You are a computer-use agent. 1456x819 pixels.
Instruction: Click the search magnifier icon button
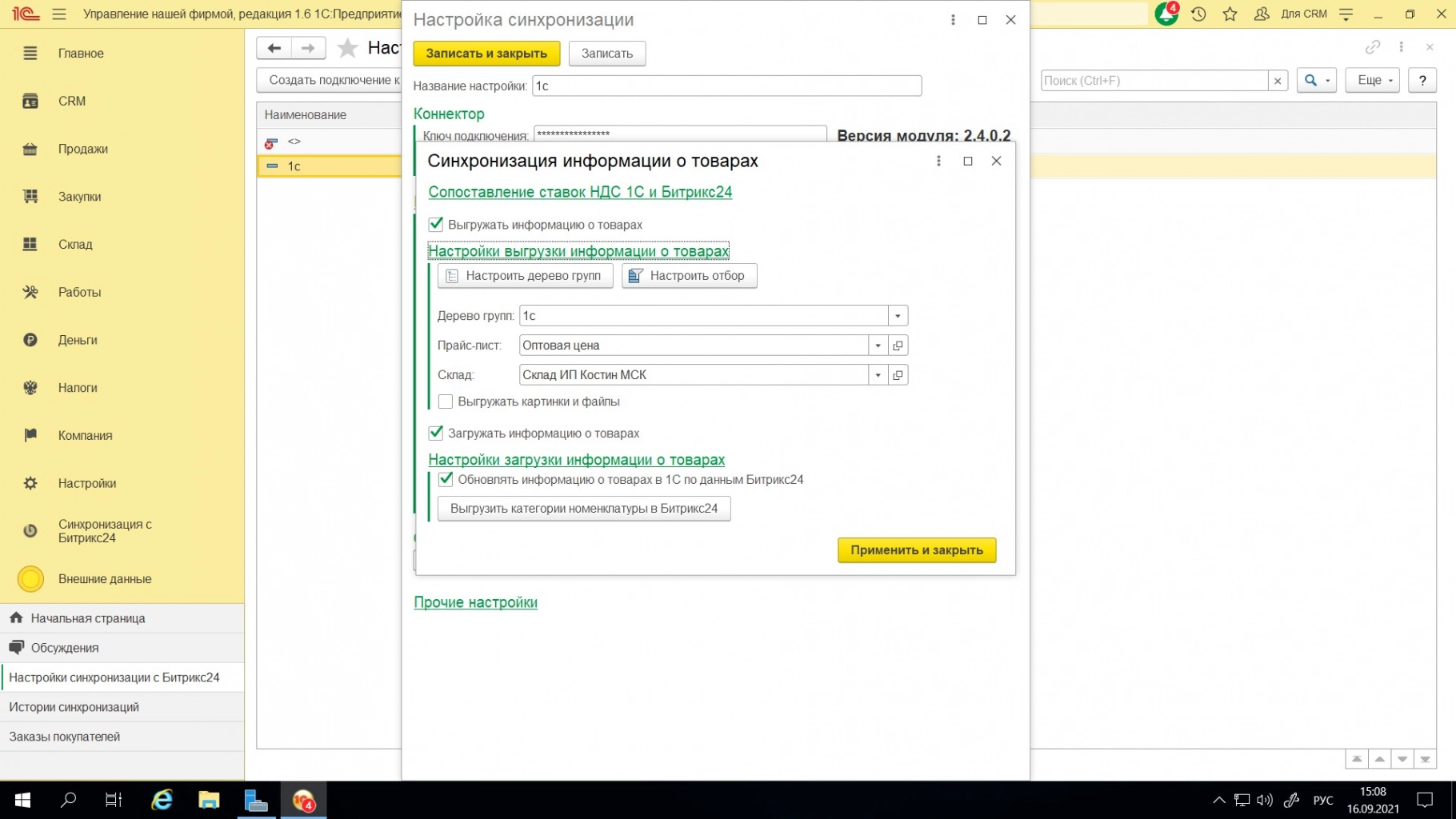[1316, 81]
